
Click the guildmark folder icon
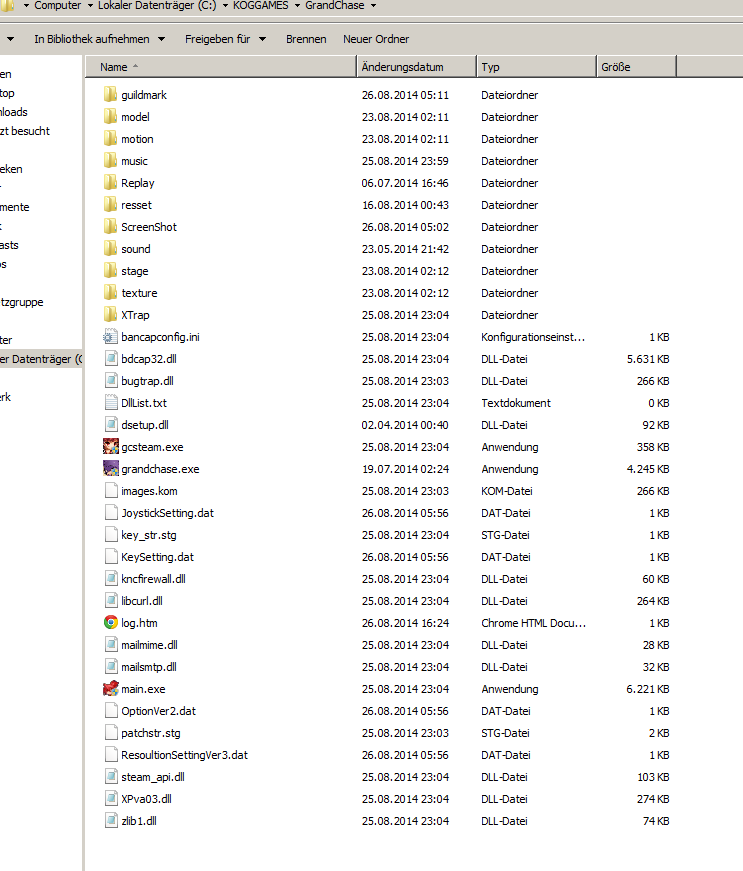[111, 94]
